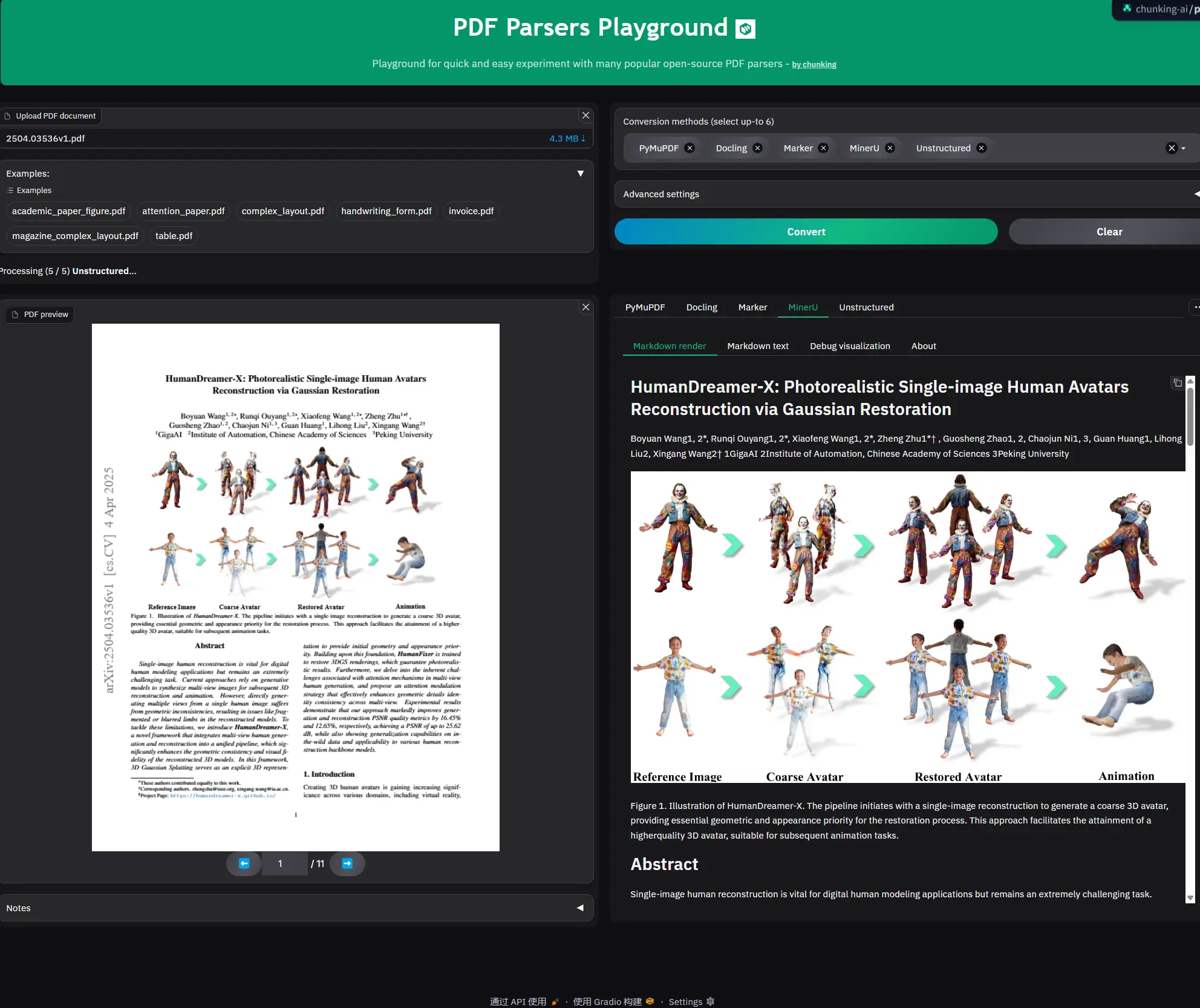This screenshot has height=1008, width=1200.
Task: Click the Upload PDF document icon
Action: [7, 116]
